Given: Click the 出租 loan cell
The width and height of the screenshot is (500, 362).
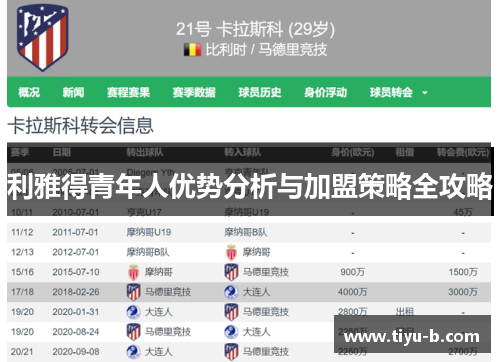Looking at the screenshot, I should pyautogui.click(x=405, y=311).
